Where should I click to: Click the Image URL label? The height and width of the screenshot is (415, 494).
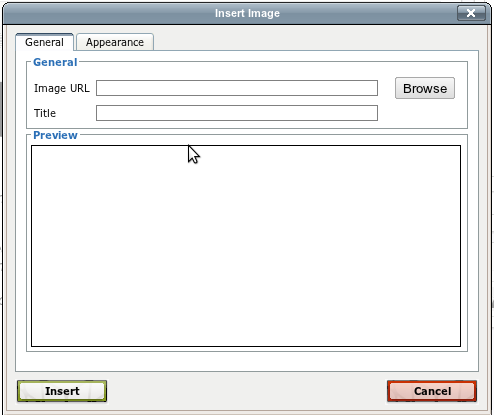click(62, 88)
